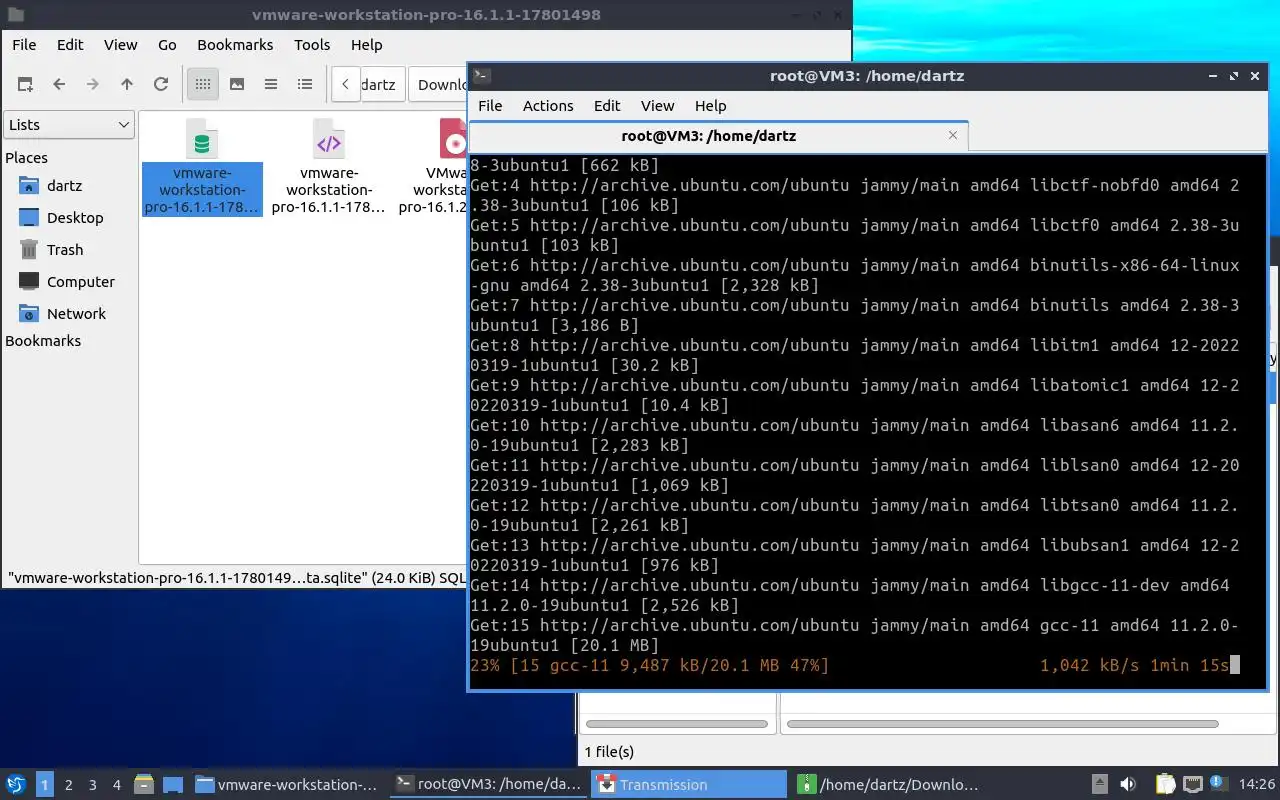Click the right horizontal scrollbar in the background window
The height and width of the screenshot is (800, 1280).
[1003, 723]
